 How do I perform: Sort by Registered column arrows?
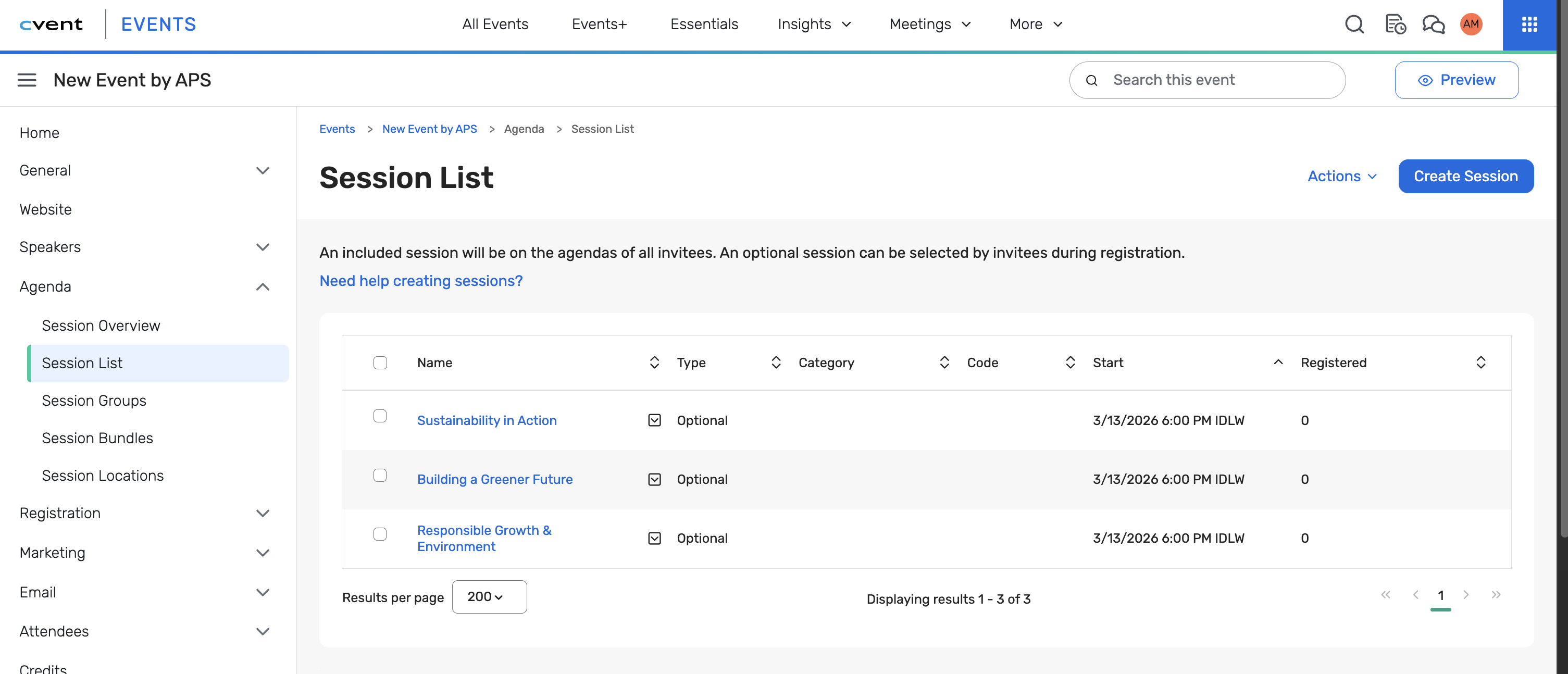pos(1480,363)
